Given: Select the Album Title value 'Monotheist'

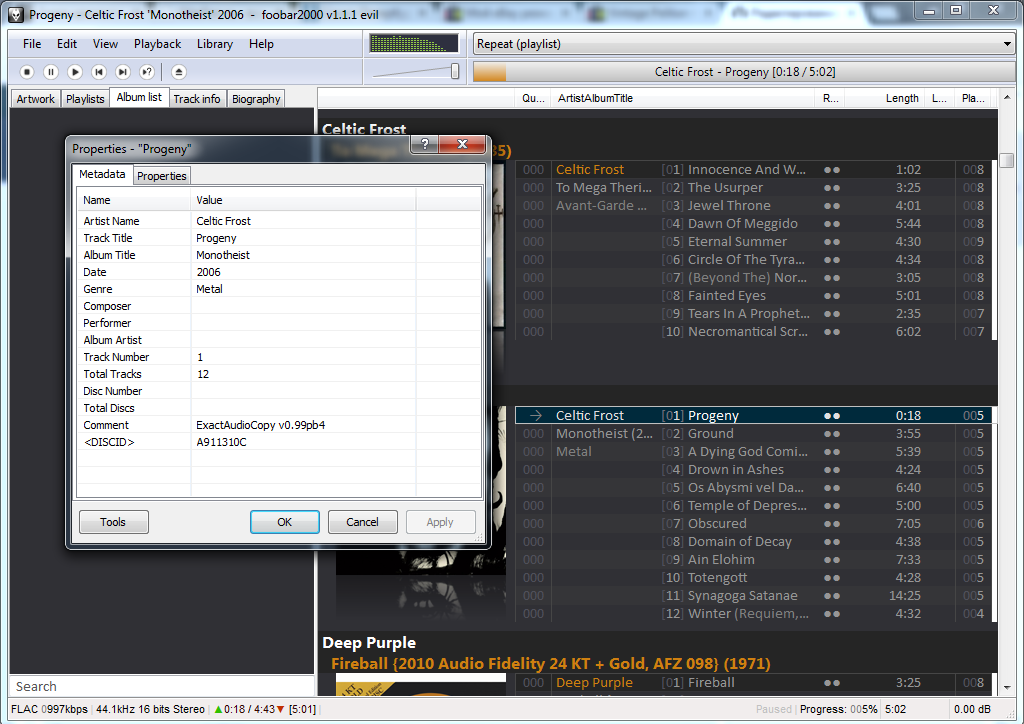Looking at the screenshot, I should coord(223,255).
